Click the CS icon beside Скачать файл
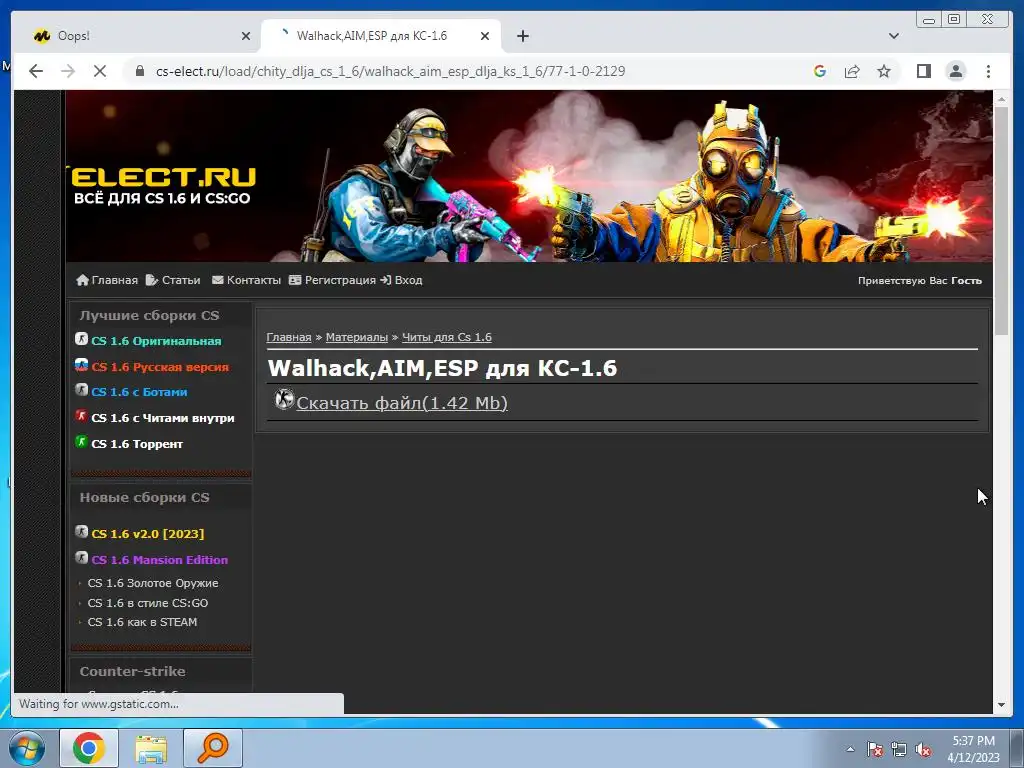Viewport: 1024px width, 768px height. pyautogui.click(x=284, y=399)
